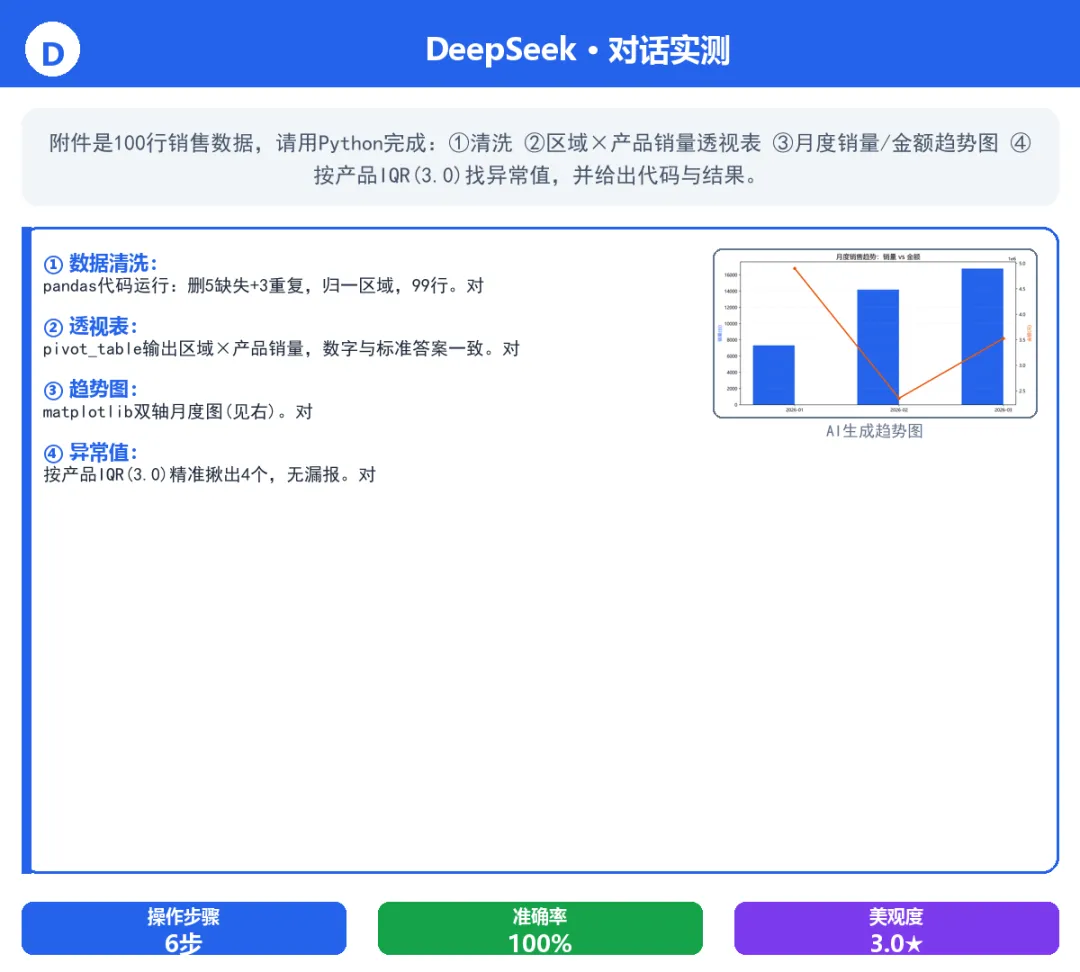Open the AI-generated trend chart thumbnail
1080x972 pixels.
875,333
